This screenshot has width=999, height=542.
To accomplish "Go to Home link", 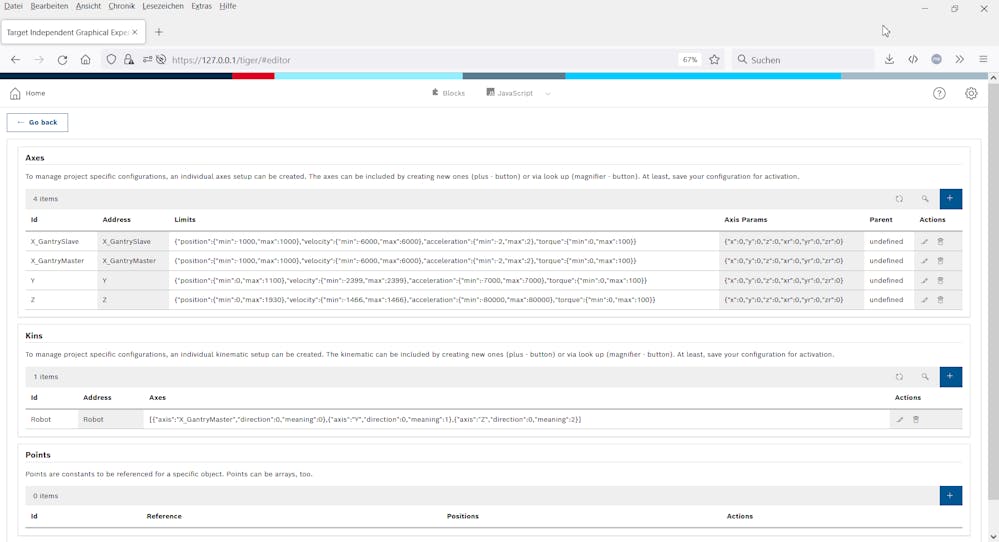I will click(x=28, y=93).
